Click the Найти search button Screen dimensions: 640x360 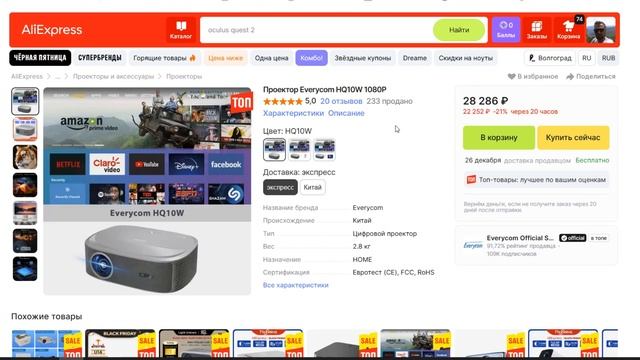[x=459, y=30]
